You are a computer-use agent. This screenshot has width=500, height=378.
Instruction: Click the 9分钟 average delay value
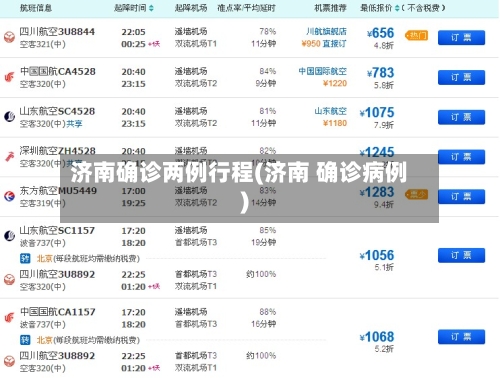click(266, 83)
